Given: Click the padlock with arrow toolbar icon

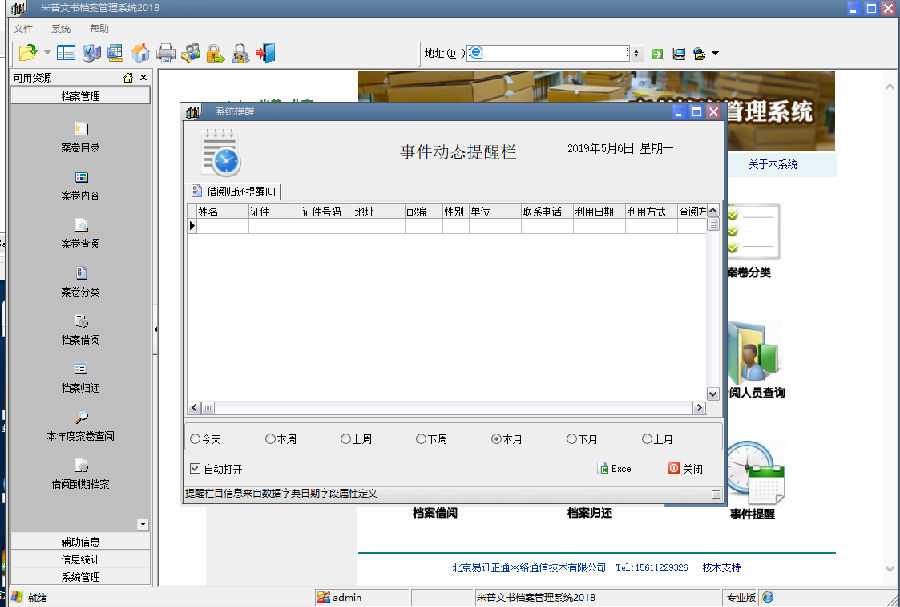Looking at the screenshot, I should (215, 53).
